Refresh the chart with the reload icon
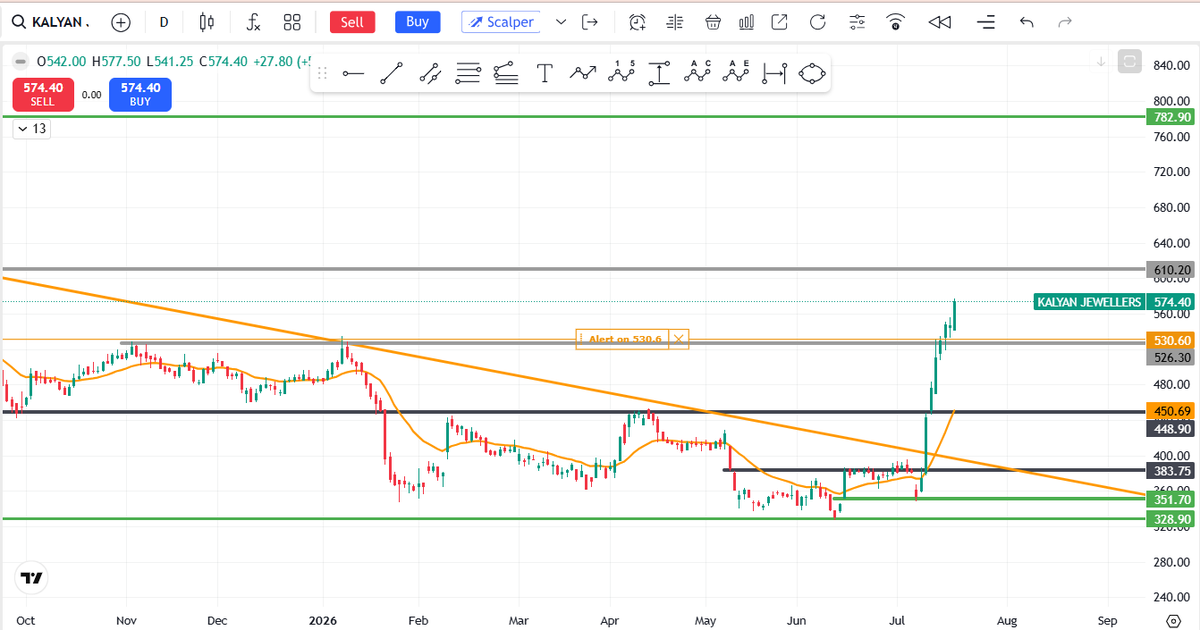Screen dimensions: 1200x630 tap(817, 22)
